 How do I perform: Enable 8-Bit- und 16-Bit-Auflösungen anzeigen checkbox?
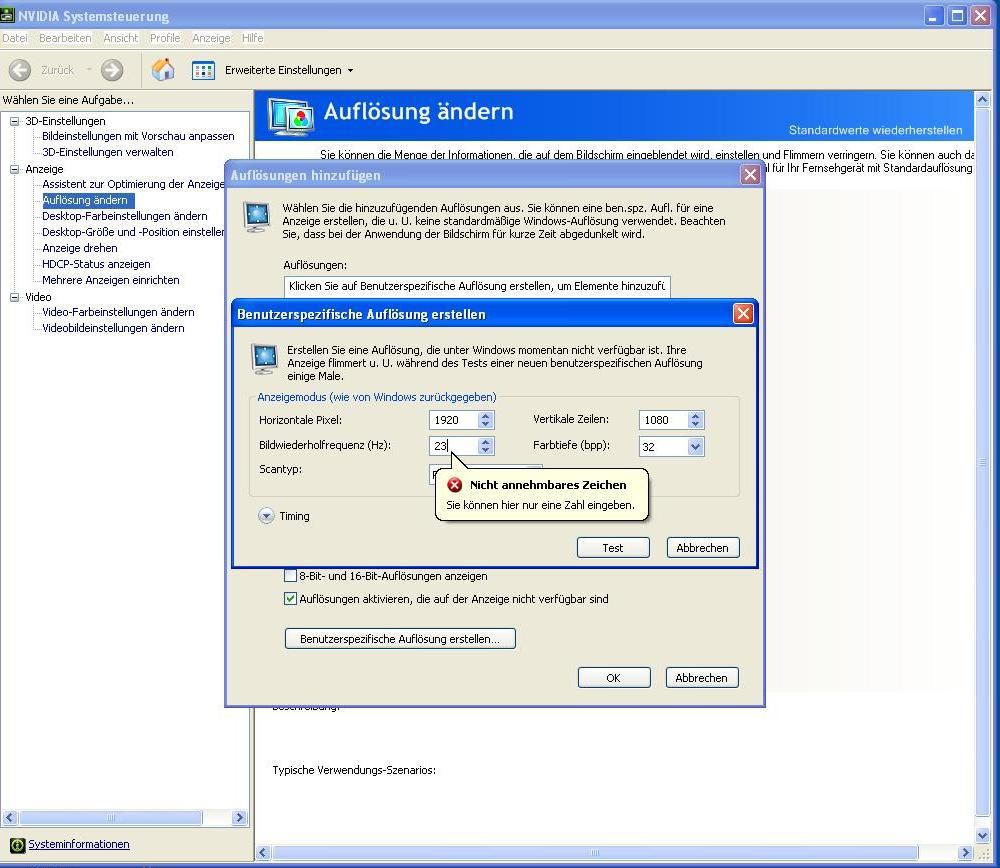(x=290, y=576)
